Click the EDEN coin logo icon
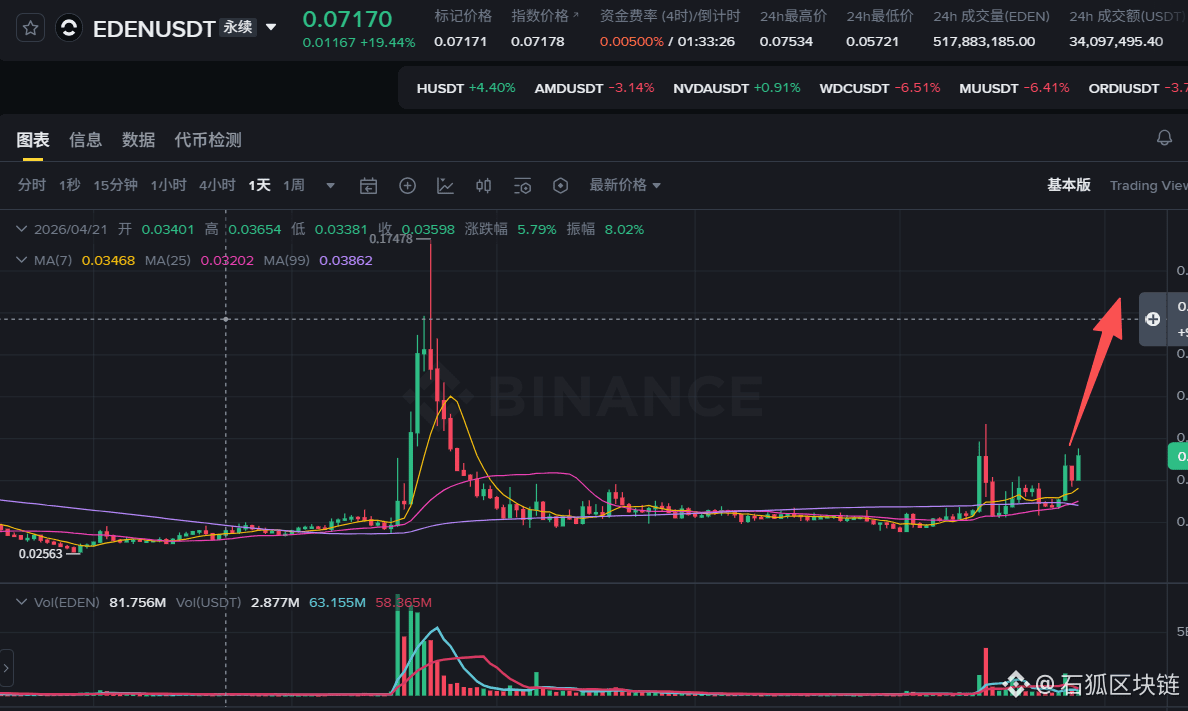Viewport: 1188px width, 711px height. [69, 28]
